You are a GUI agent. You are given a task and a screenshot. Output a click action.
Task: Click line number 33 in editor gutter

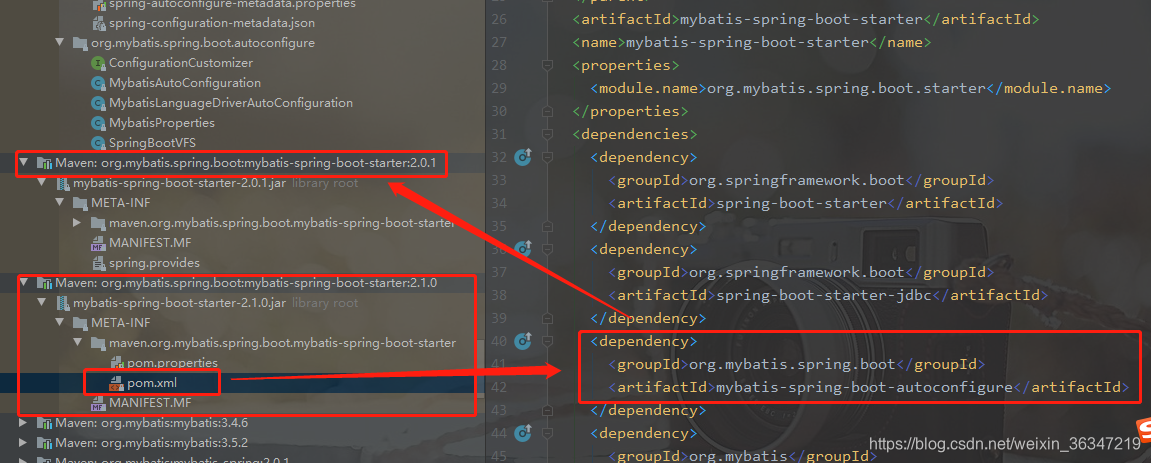[x=498, y=181]
